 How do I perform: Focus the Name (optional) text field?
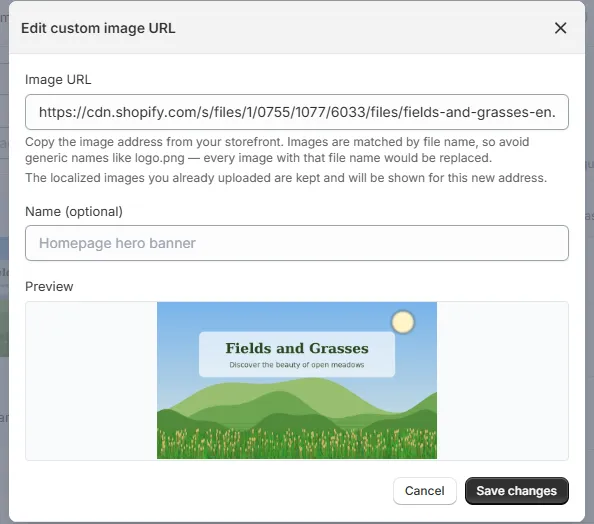(x=297, y=243)
